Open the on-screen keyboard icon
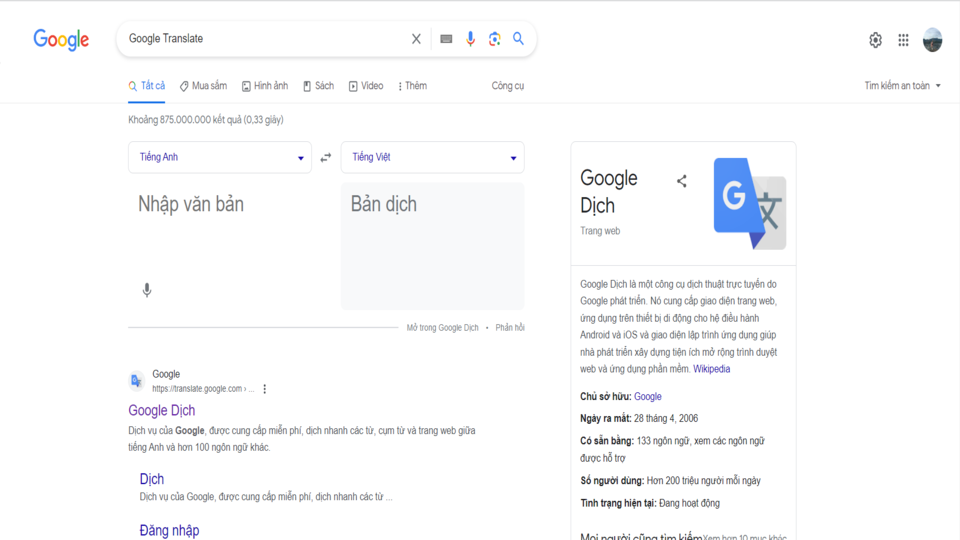Viewport: 960px width, 540px height. click(x=446, y=39)
